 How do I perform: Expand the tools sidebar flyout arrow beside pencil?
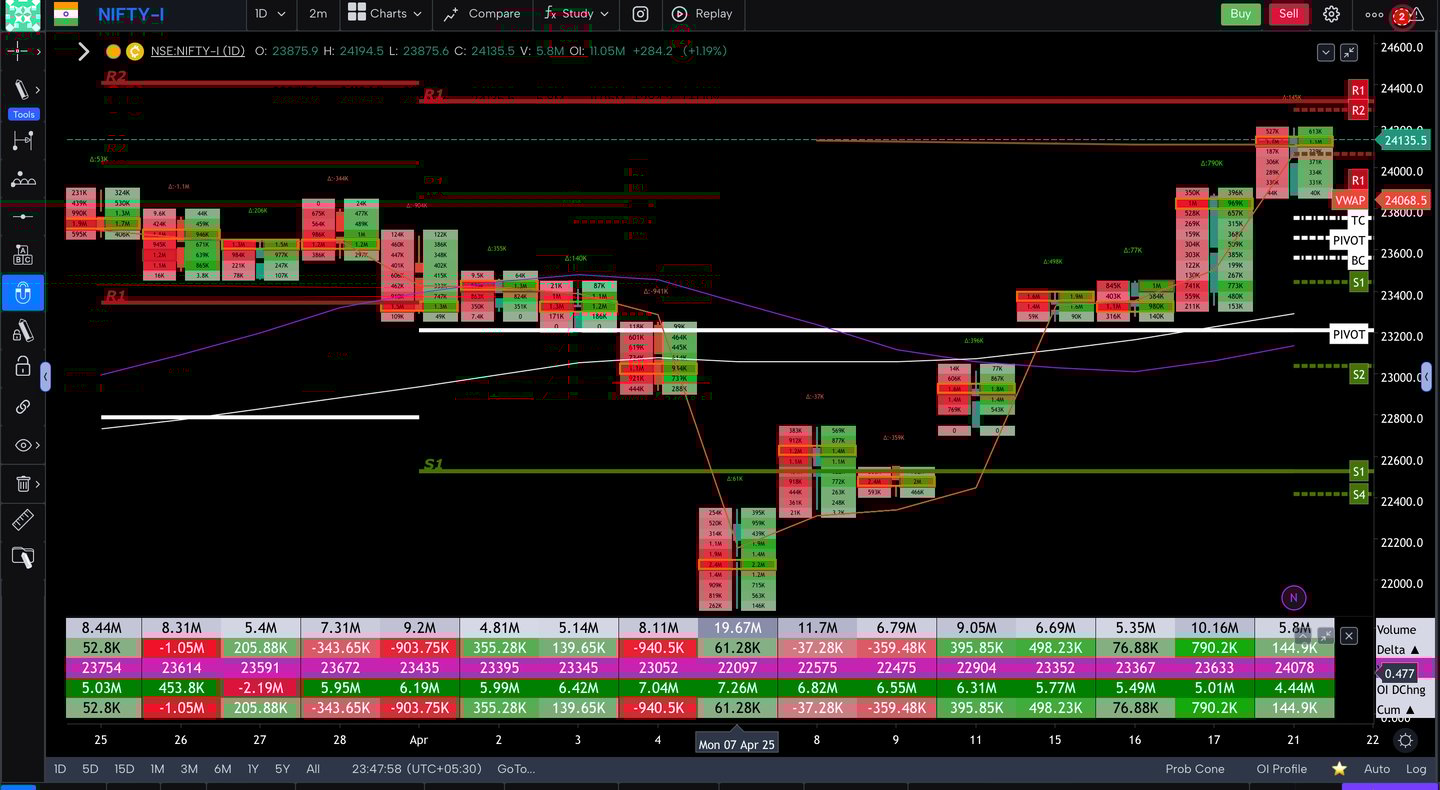(38, 90)
